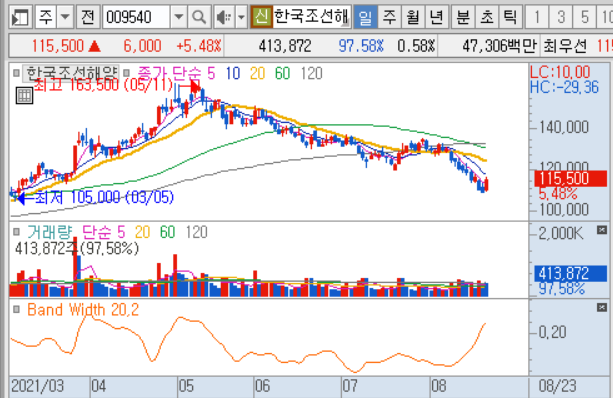
Task: Click the gray 120 moving-average label in price chart
Action: 311,73
